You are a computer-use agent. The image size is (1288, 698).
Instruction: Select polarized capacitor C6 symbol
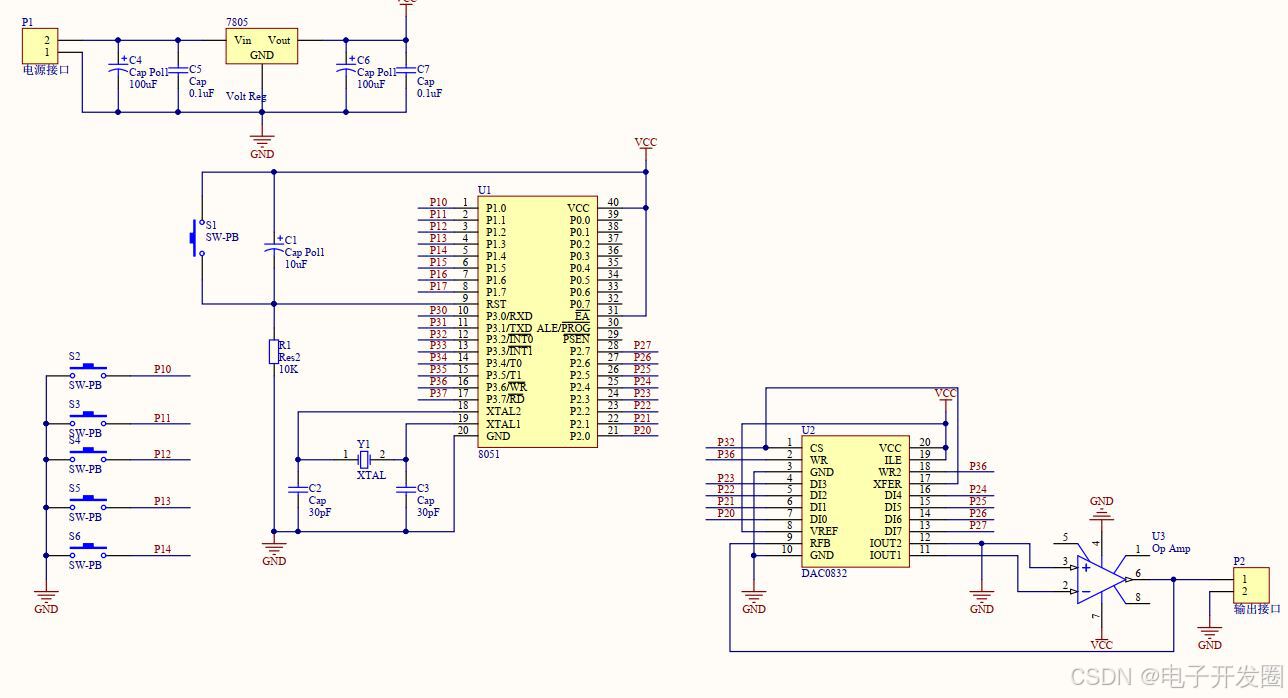pos(346,65)
